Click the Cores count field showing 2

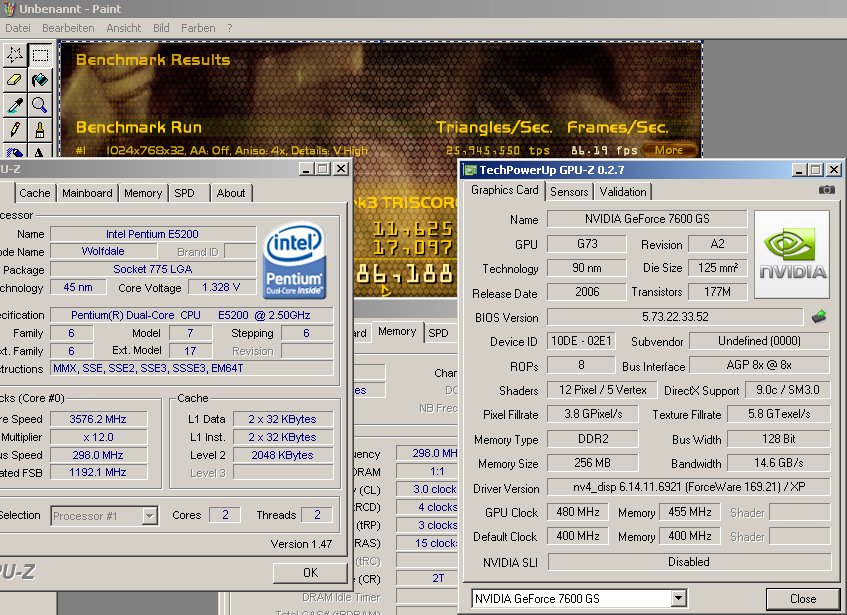pyautogui.click(x=225, y=515)
